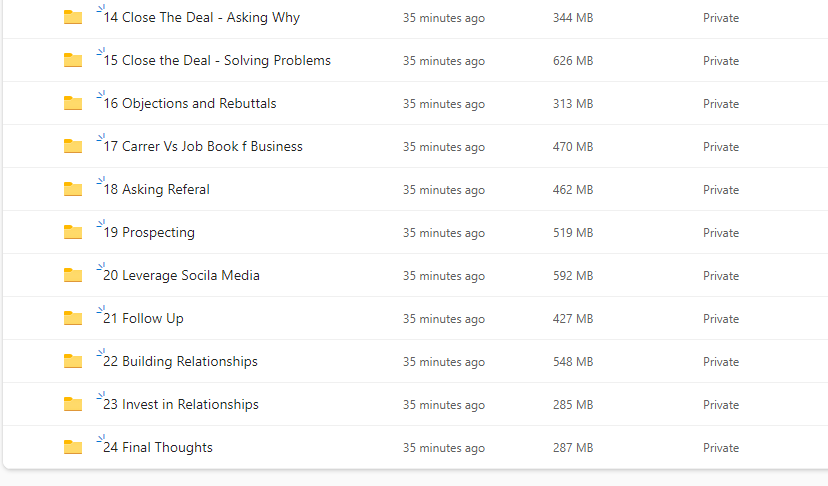This screenshot has width=828, height=486.
Task: Click Private sharing status of 24 Final Thoughts
Action: [721, 448]
